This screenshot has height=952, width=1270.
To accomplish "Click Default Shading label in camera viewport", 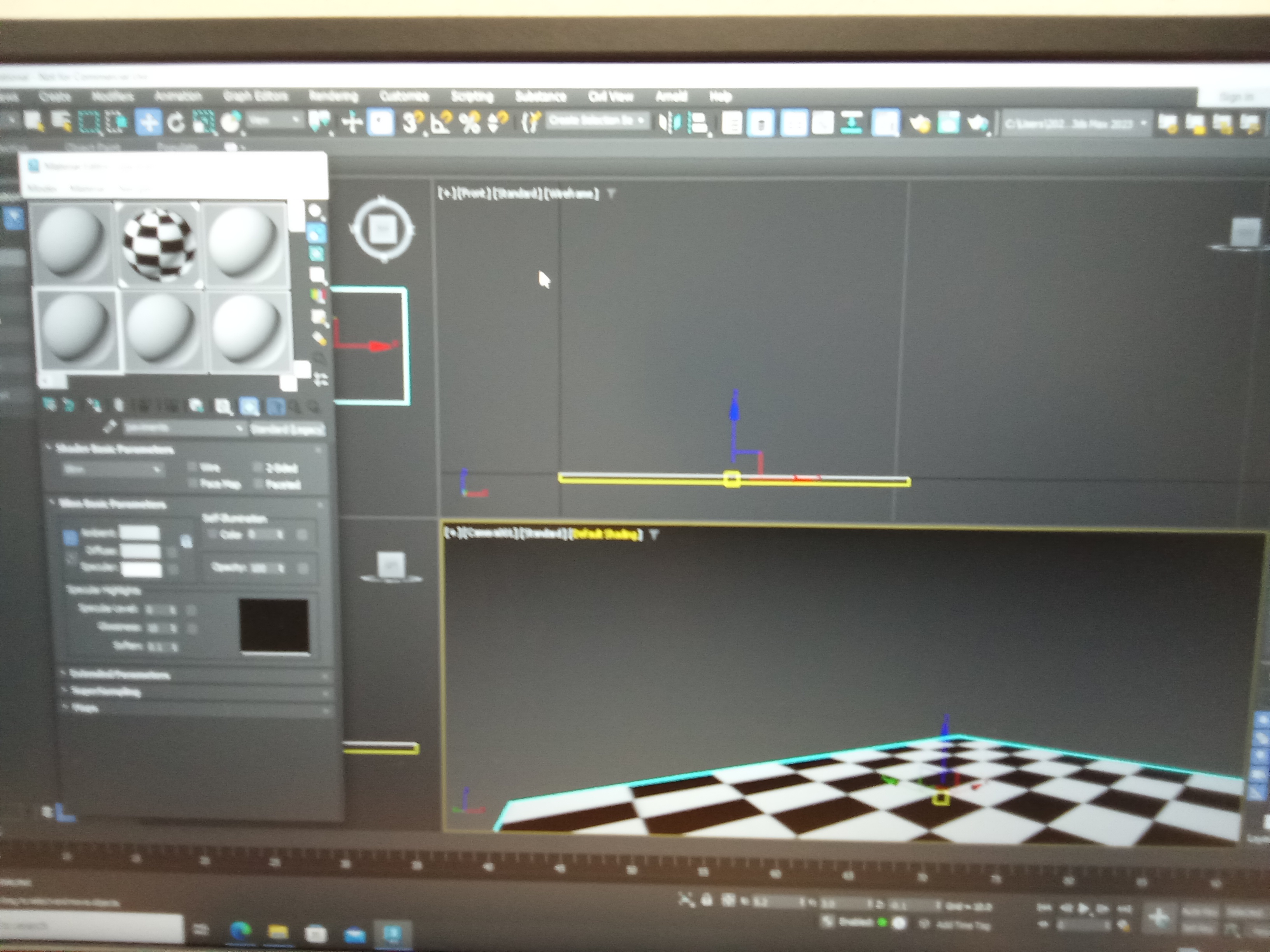I will (x=606, y=534).
